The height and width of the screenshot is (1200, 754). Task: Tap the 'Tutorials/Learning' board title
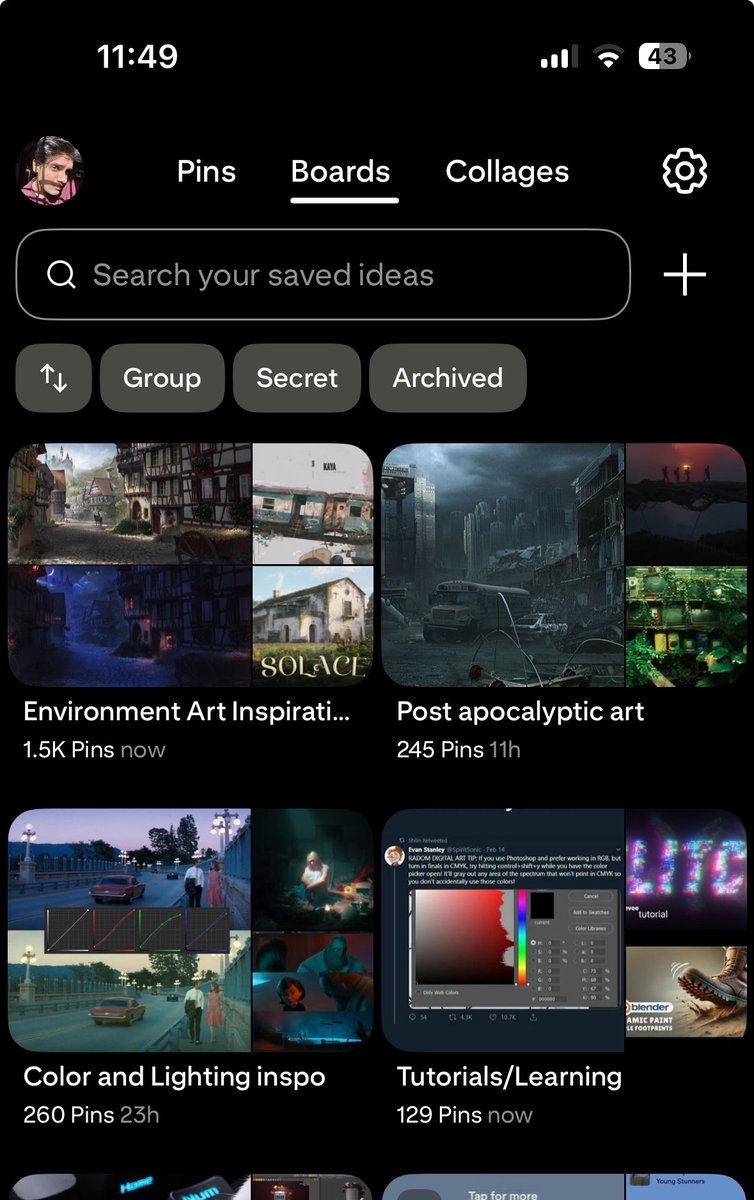(509, 1077)
